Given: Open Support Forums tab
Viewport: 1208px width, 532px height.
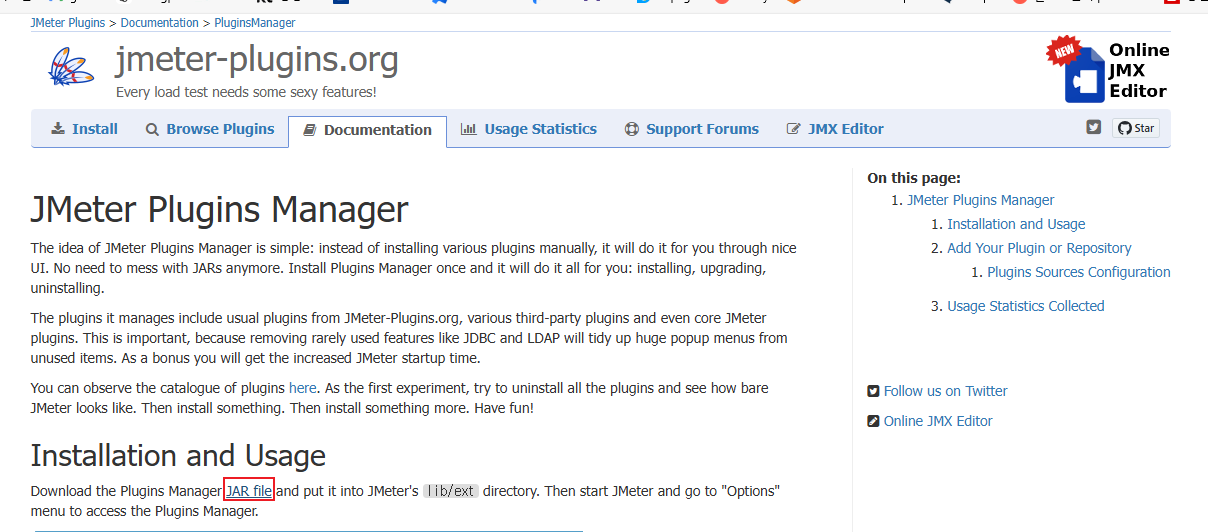Looking at the screenshot, I should [691, 129].
